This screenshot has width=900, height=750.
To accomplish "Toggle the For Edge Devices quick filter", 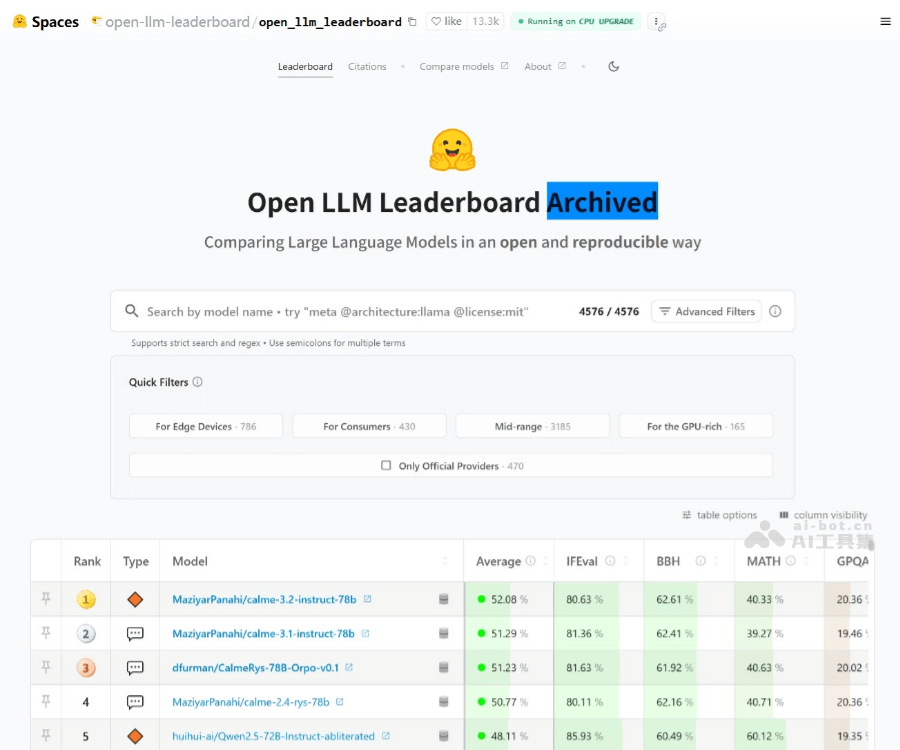I will (205, 425).
